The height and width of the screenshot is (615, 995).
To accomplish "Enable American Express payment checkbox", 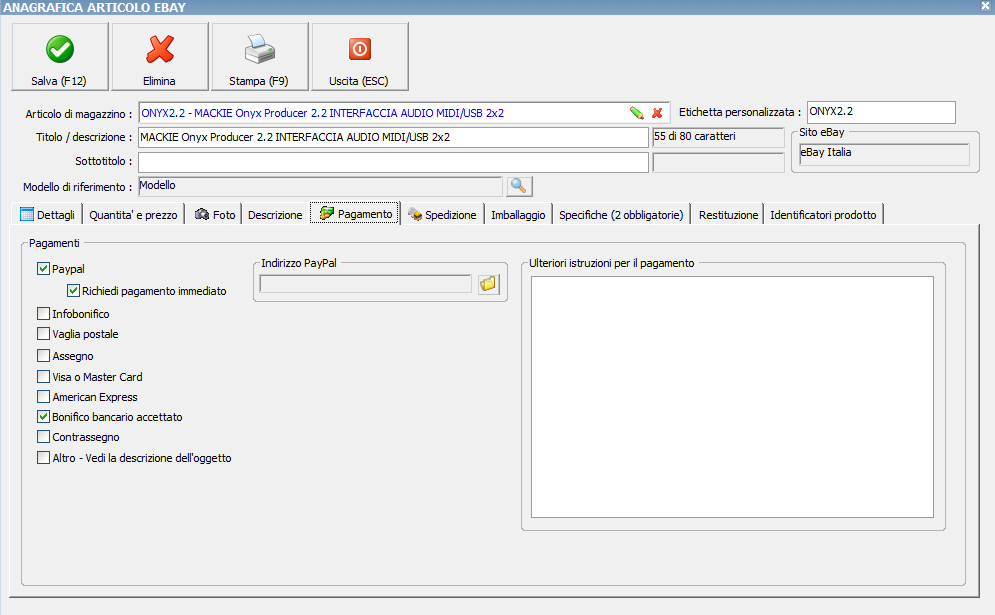I will (43, 397).
